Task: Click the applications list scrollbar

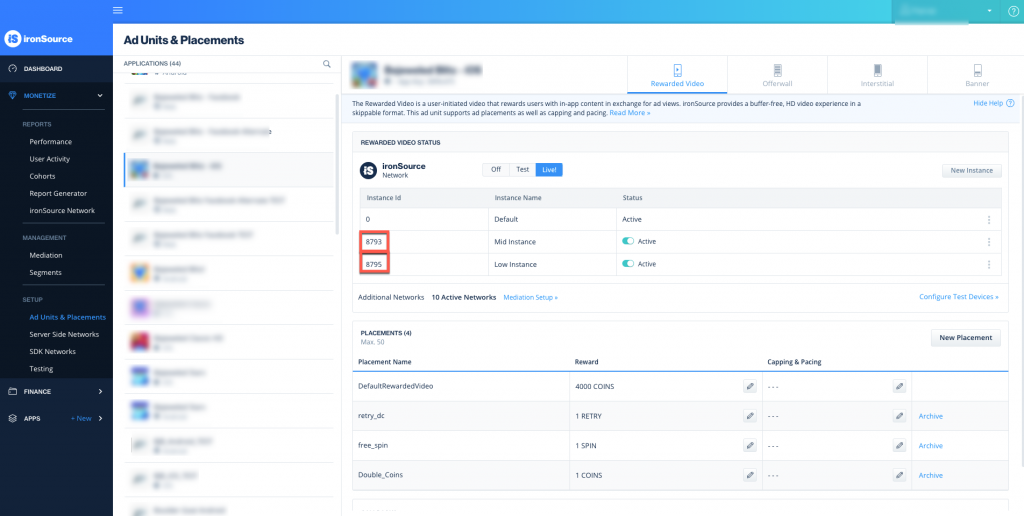Action: [337, 165]
